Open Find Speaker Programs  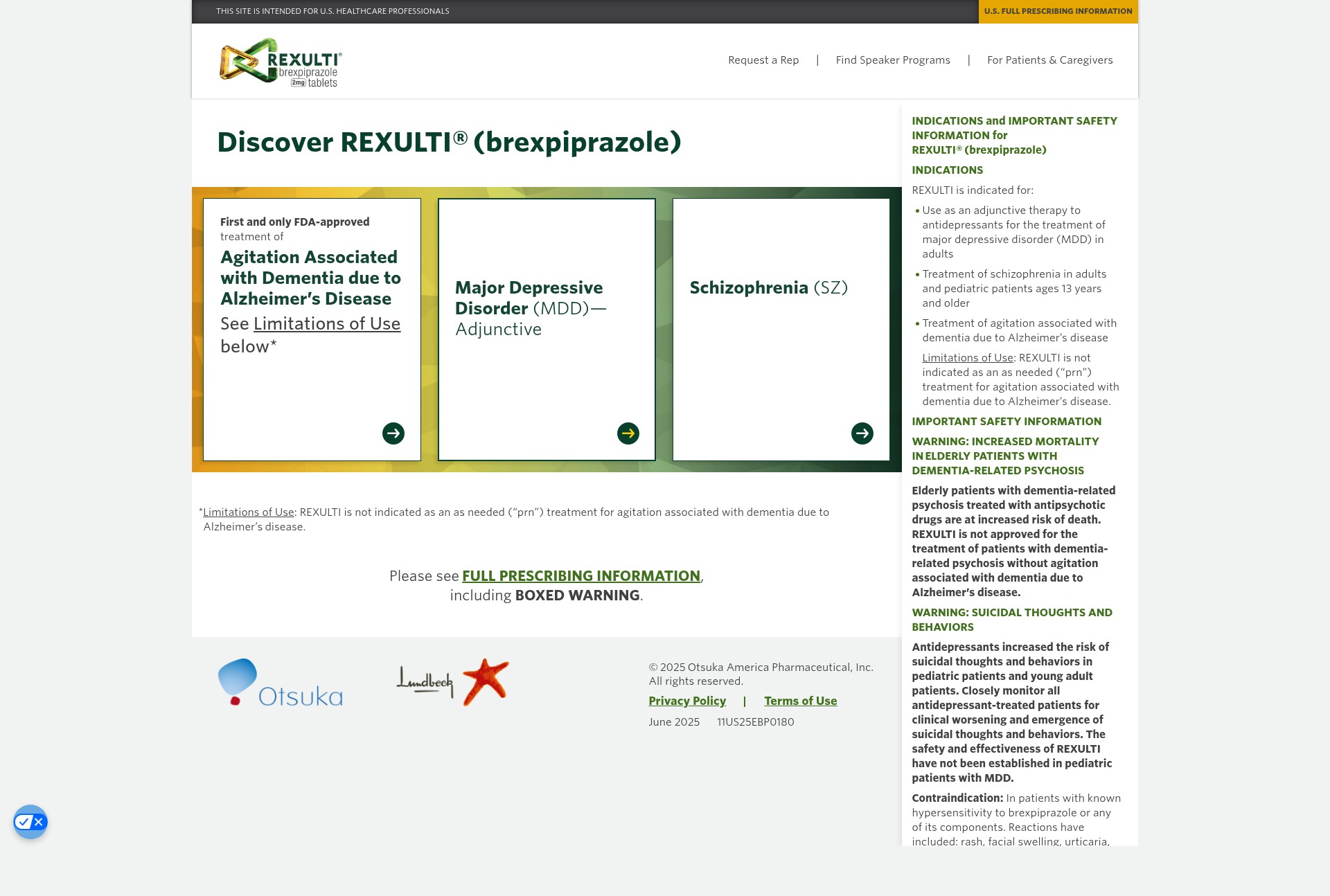[893, 60]
